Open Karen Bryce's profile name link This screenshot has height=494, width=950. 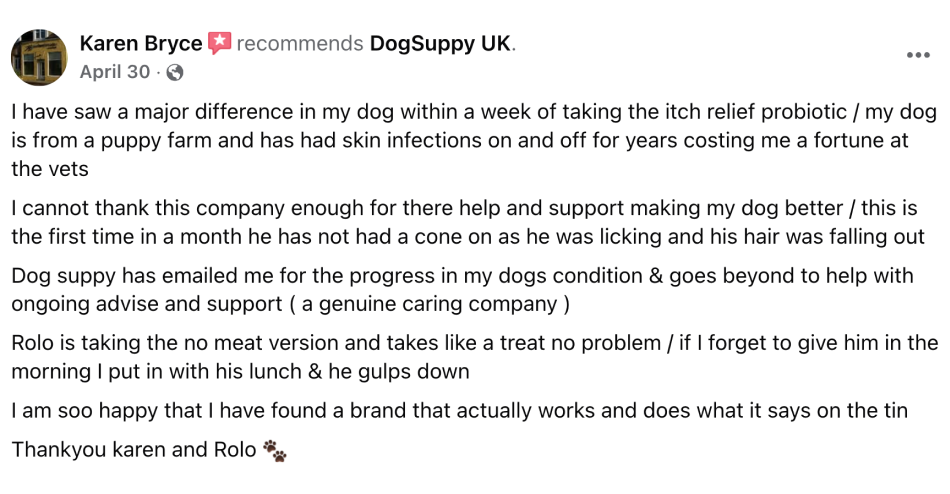[140, 43]
